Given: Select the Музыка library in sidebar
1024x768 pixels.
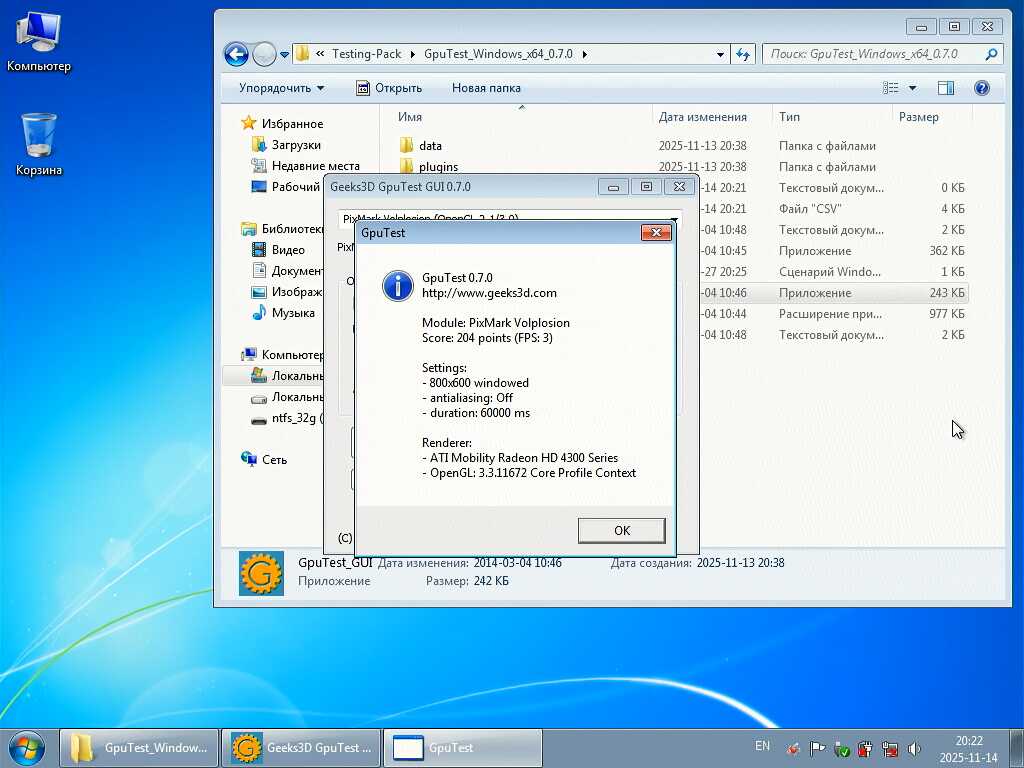Looking at the screenshot, I should point(292,313).
